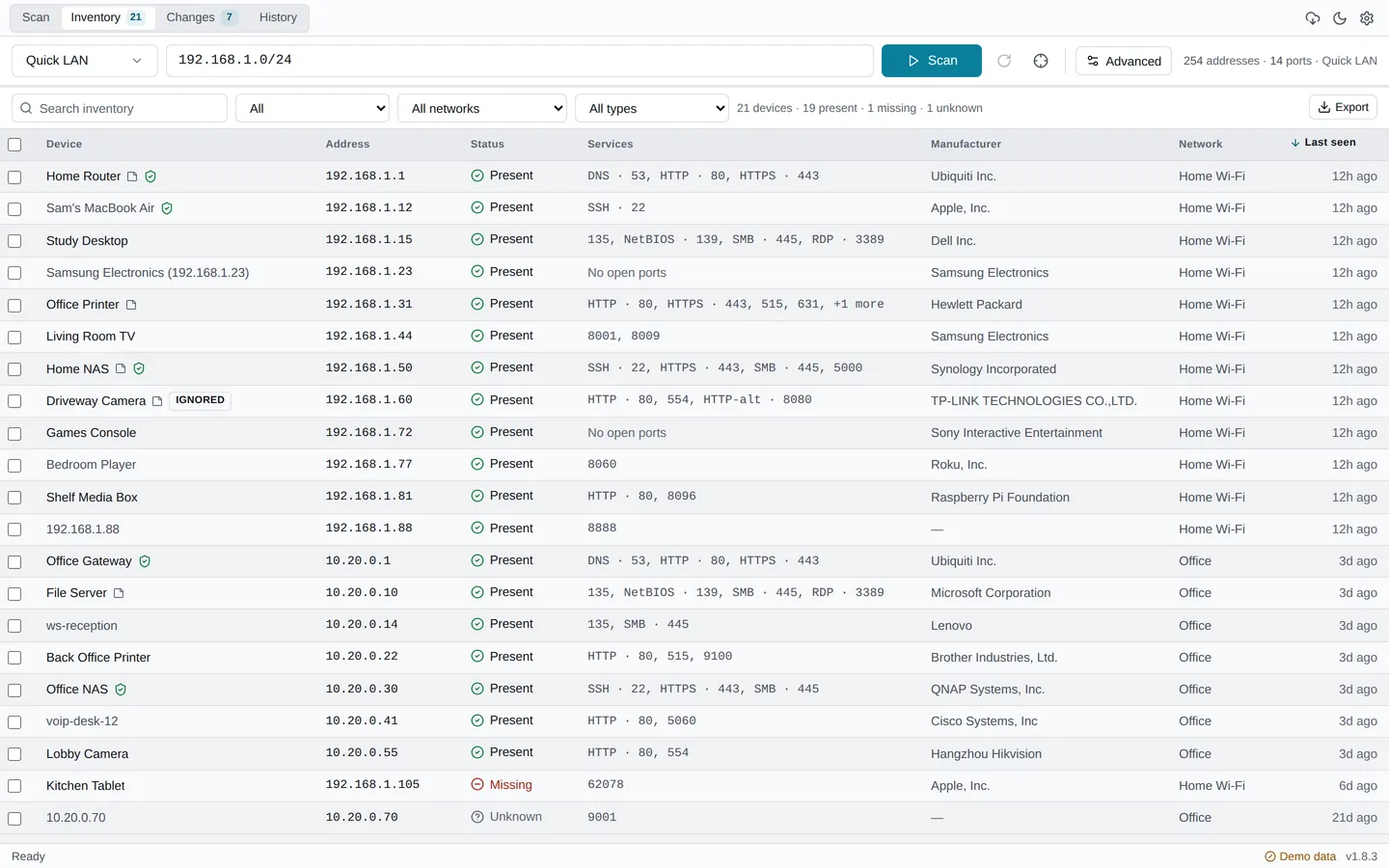The width and height of the screenshot is (1389, 868).
Task: Check the select-all checkbox in table header
Action: (x=14, y=145)
